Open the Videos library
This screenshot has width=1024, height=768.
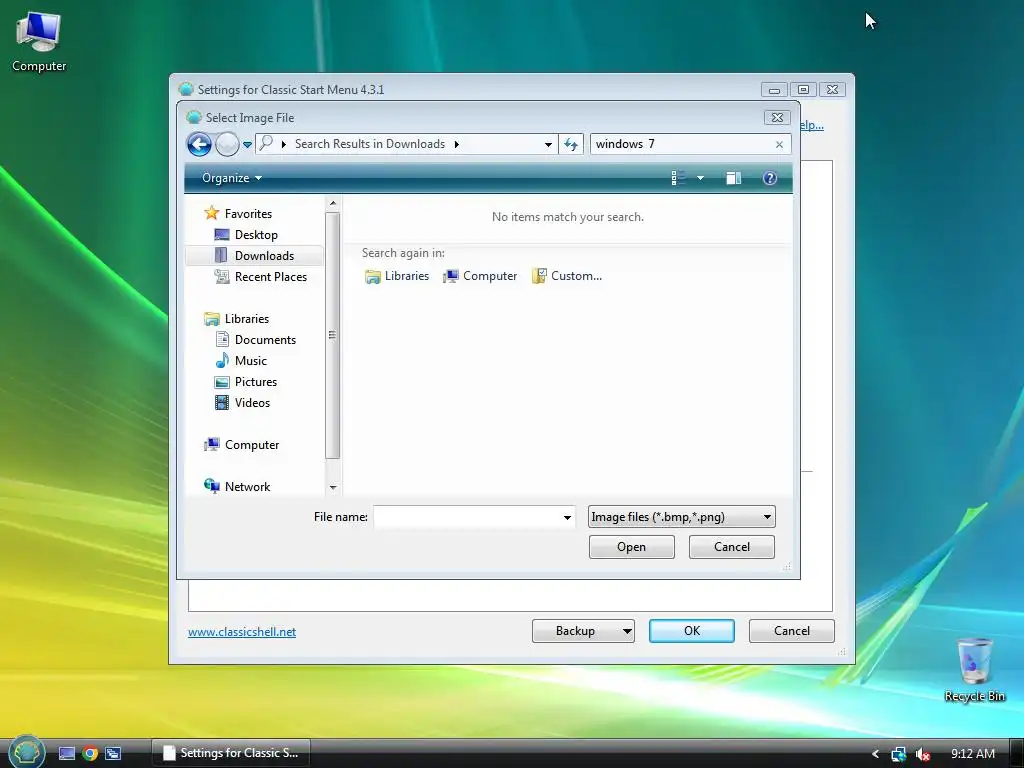click(252, 402)
